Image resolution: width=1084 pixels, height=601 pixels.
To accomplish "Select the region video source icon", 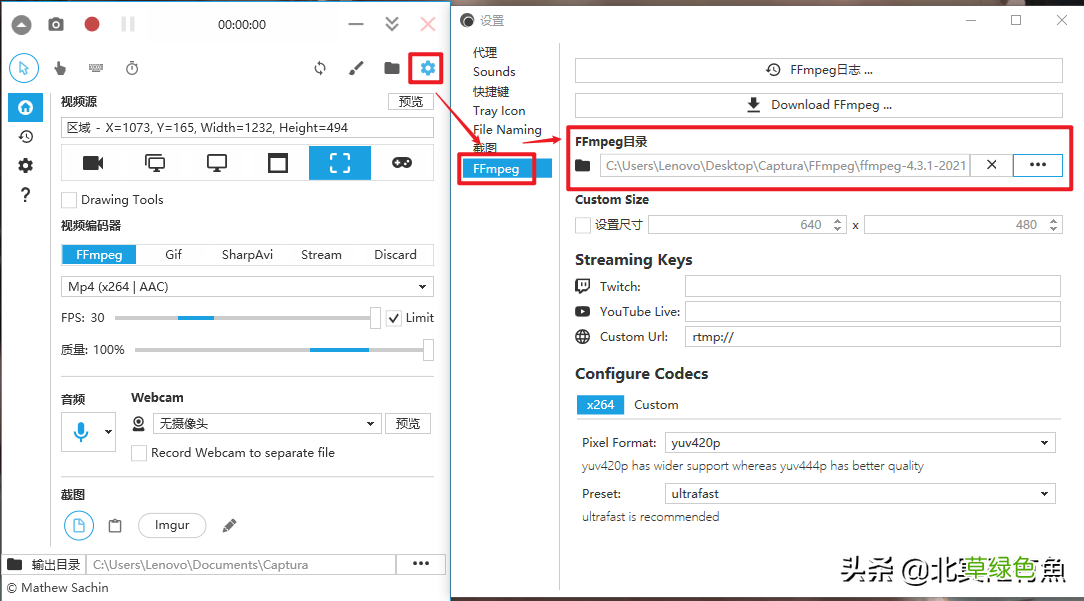I will point(340,163).
